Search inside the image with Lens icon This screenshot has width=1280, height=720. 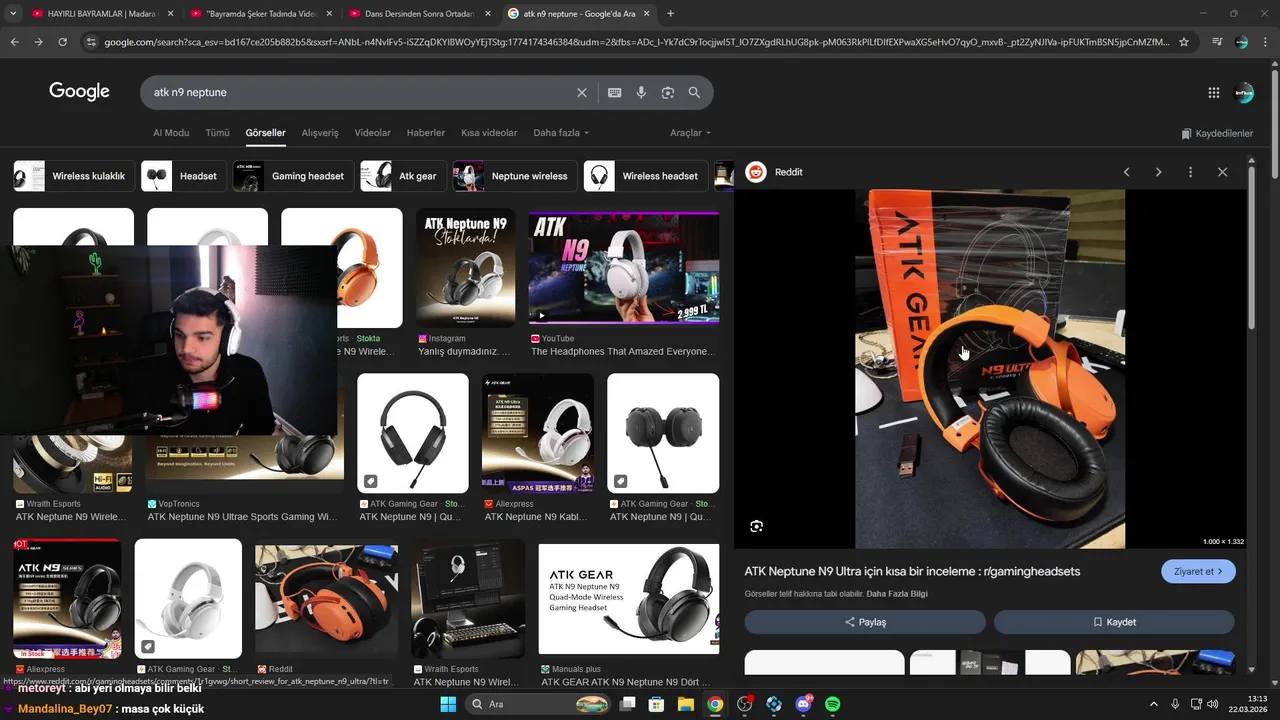[x=756, y=526]
